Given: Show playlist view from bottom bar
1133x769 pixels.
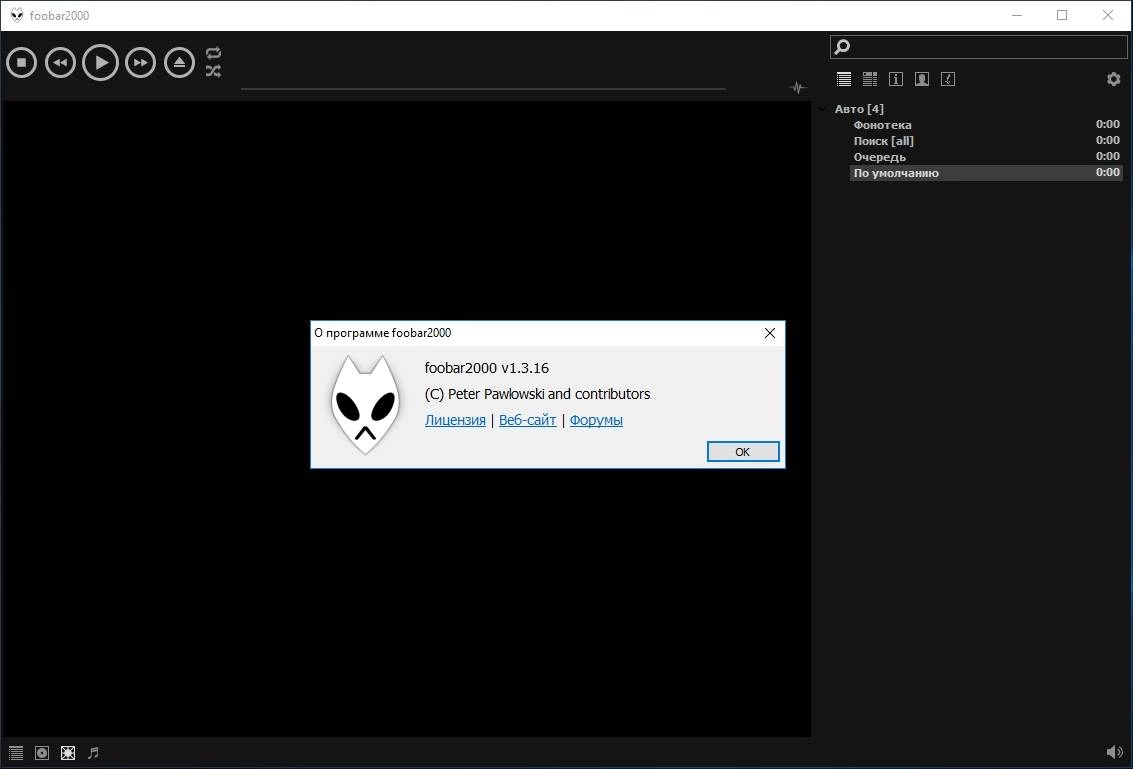Looking at the screenshot, I should point(16,753).
